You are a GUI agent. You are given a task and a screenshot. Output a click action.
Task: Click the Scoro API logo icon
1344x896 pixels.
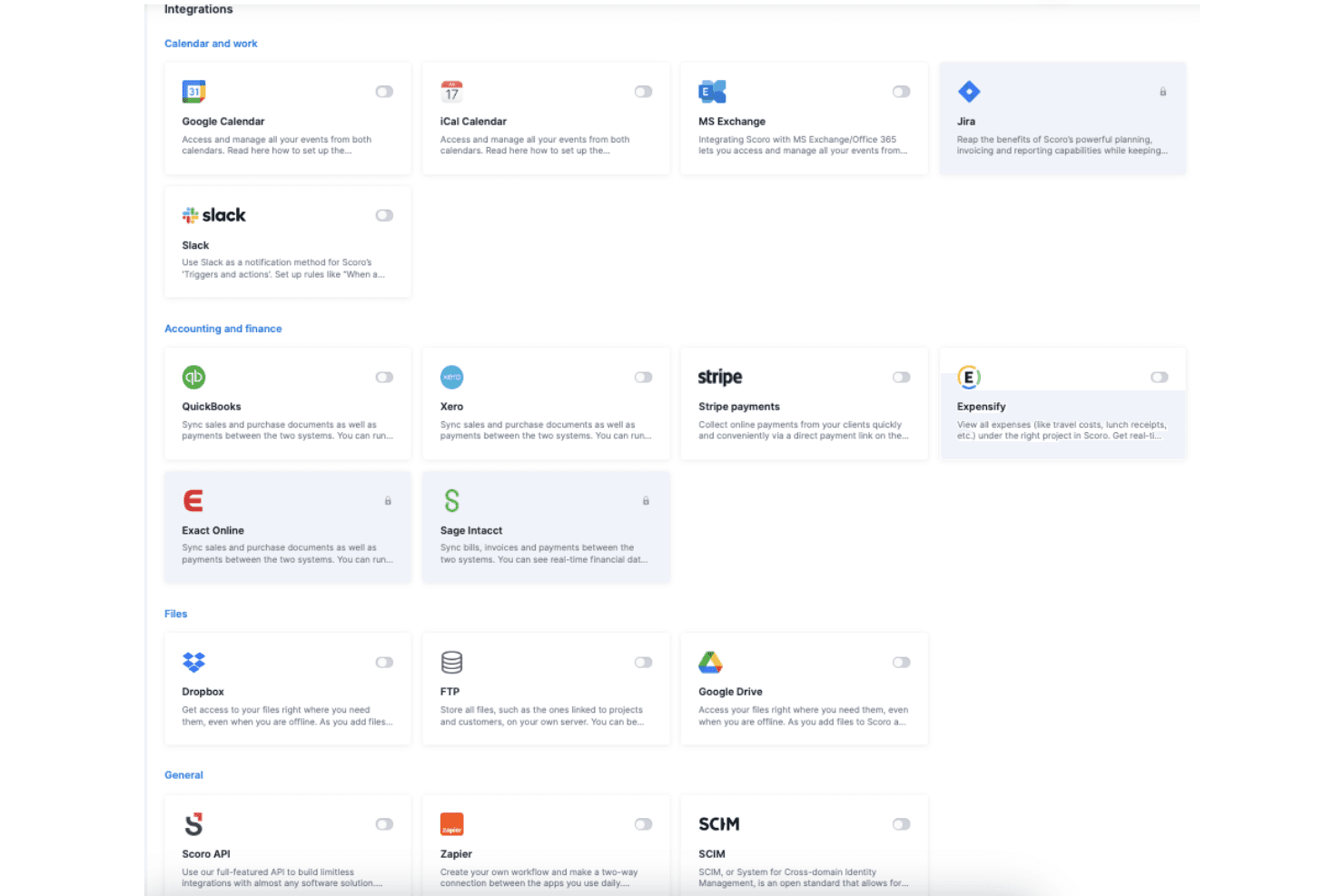[x=193, y=824]
